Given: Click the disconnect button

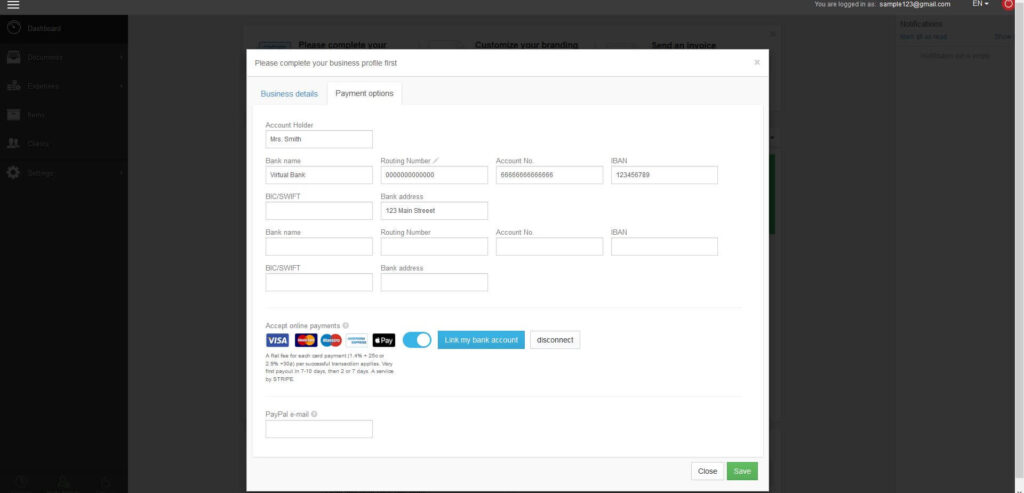Looking at the screenshot, I should 555,340.
